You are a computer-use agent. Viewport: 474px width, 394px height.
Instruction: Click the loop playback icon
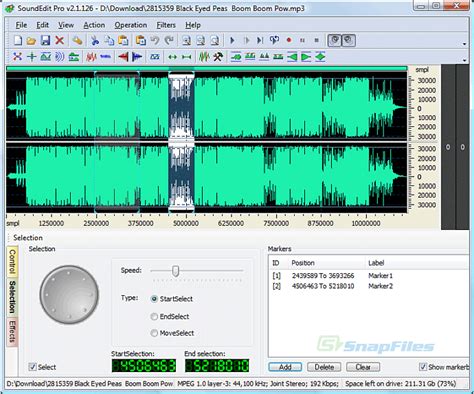[x=274, y=41]
